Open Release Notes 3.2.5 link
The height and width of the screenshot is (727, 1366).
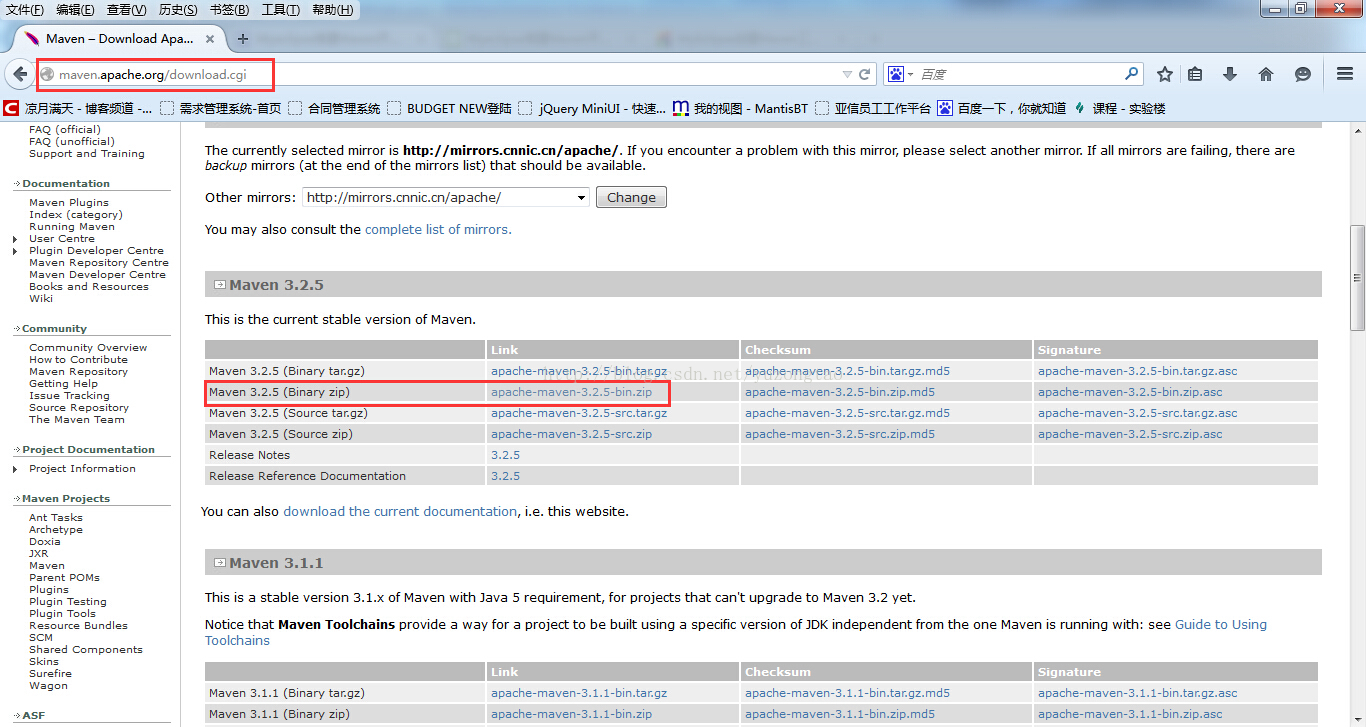505,455
